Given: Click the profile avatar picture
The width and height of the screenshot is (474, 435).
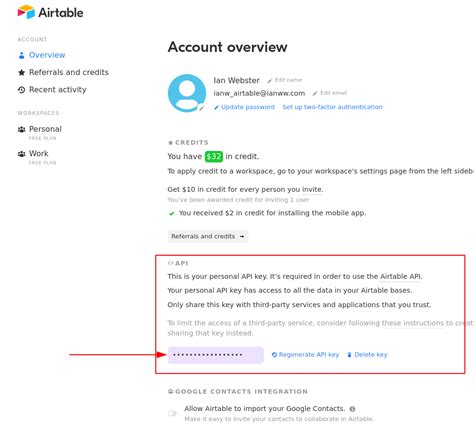Looking at the screenshot, I should pyautogui.click(x=187, y=93).
